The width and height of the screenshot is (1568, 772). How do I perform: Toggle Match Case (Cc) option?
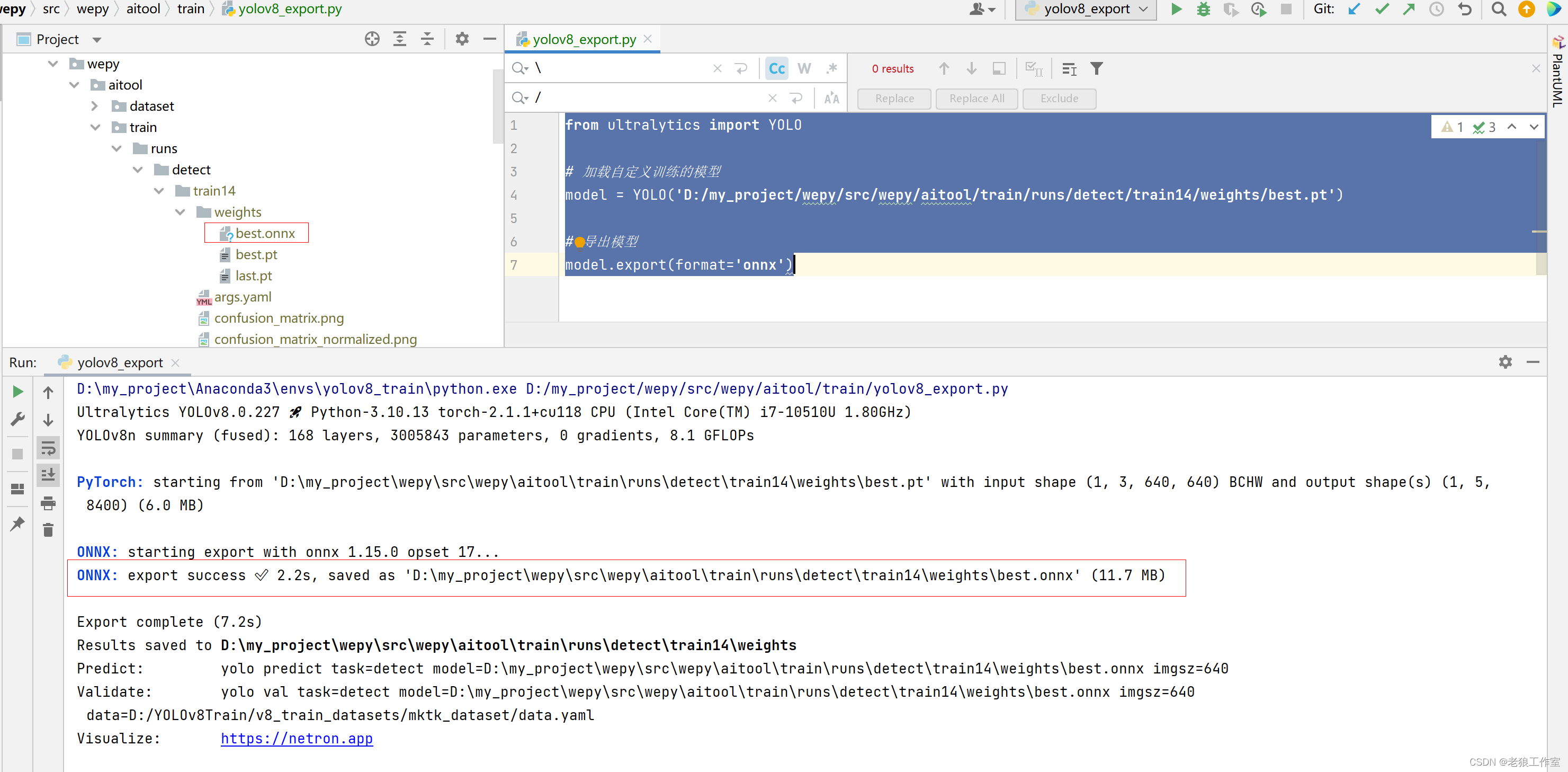(x=777, y=68)
